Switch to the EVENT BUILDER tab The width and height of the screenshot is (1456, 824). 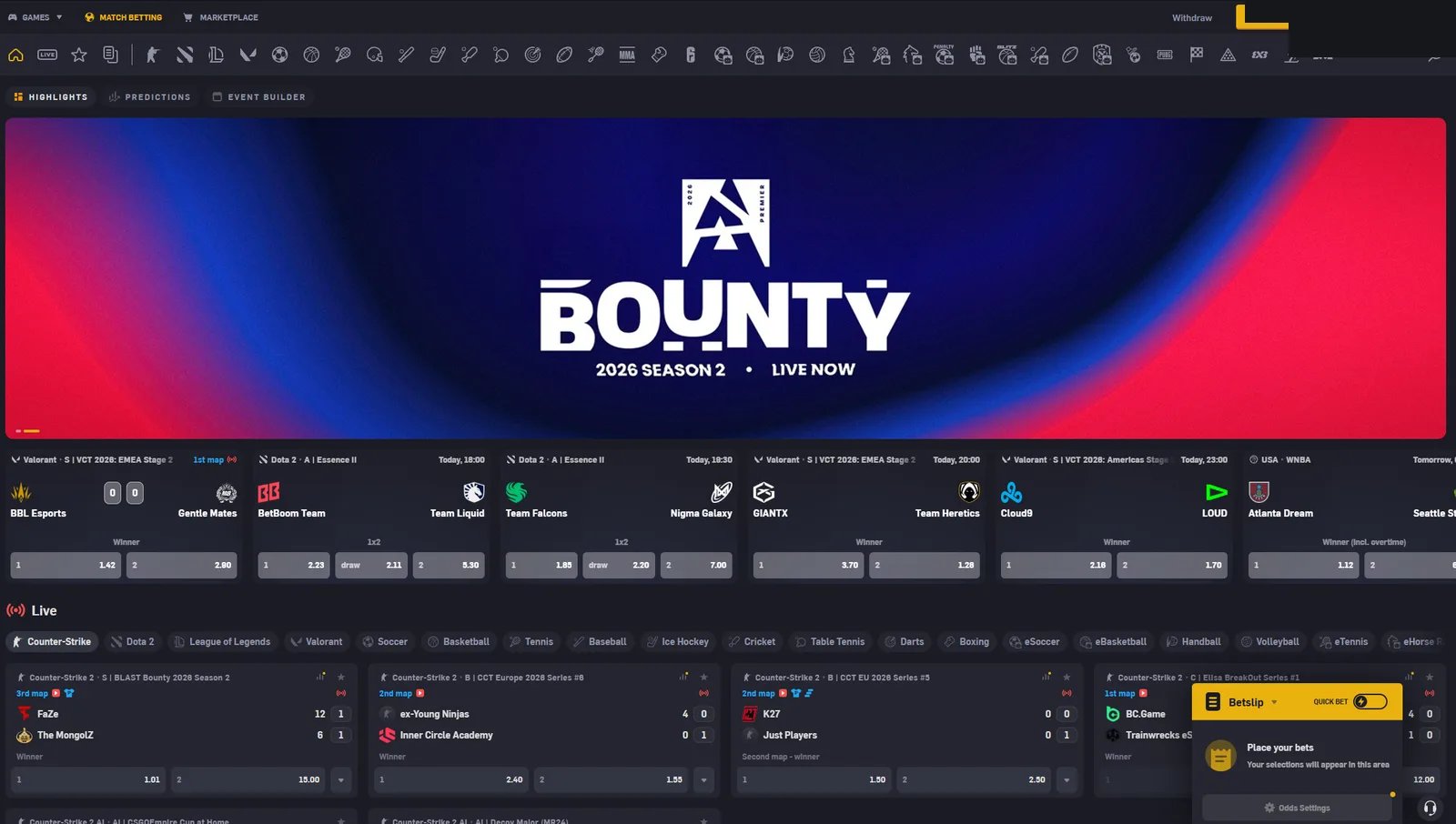coord(258,96)
